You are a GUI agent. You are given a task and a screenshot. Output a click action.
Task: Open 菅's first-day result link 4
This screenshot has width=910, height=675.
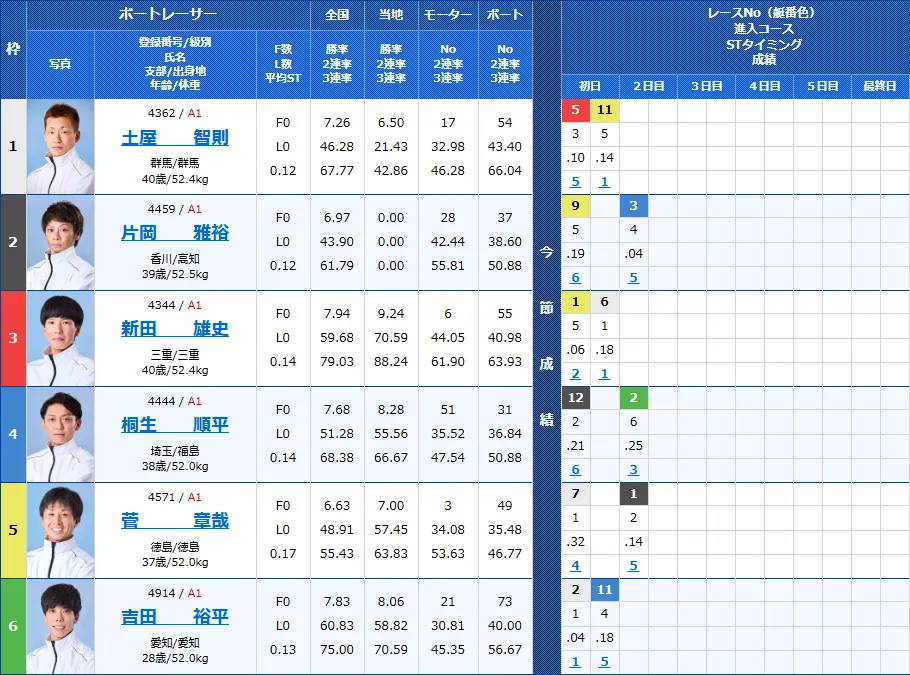(x=575, y=565)
